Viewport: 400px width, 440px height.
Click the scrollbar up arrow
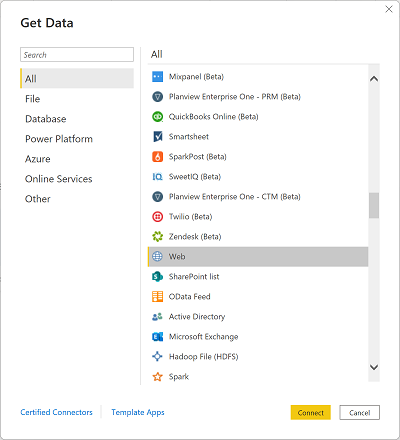[x=374, y=79]
